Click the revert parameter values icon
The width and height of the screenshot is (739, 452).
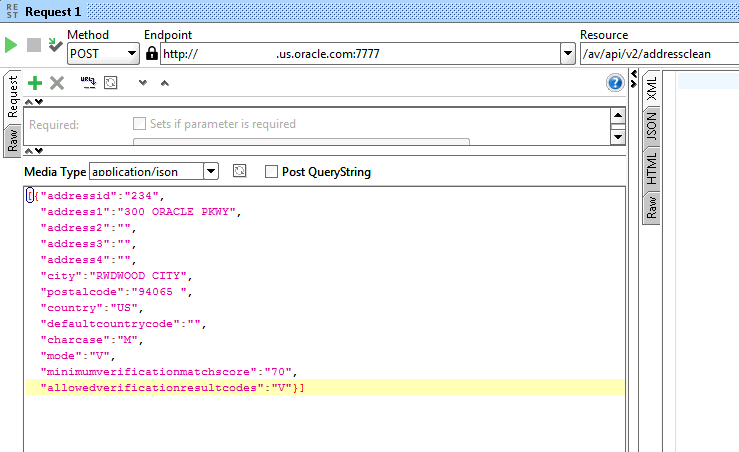pyautogui.click(x=111, y=83)
